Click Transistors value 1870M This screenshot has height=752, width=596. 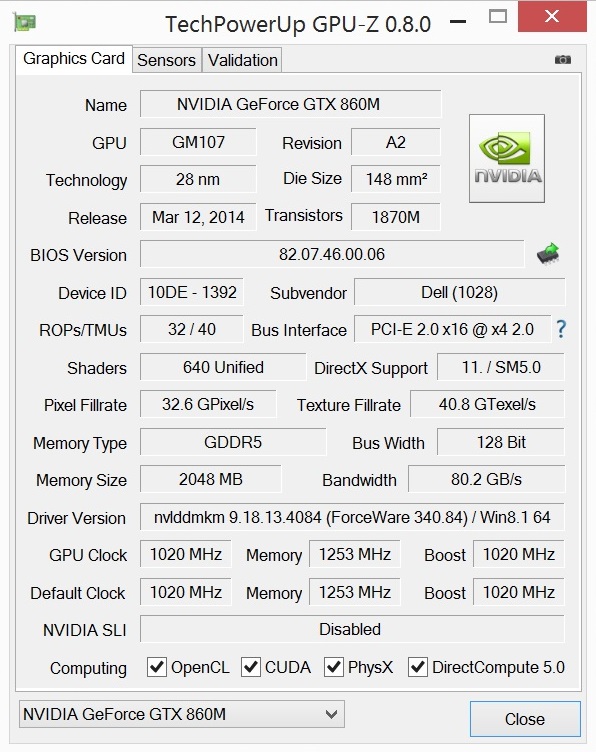(x=396, y=217)
